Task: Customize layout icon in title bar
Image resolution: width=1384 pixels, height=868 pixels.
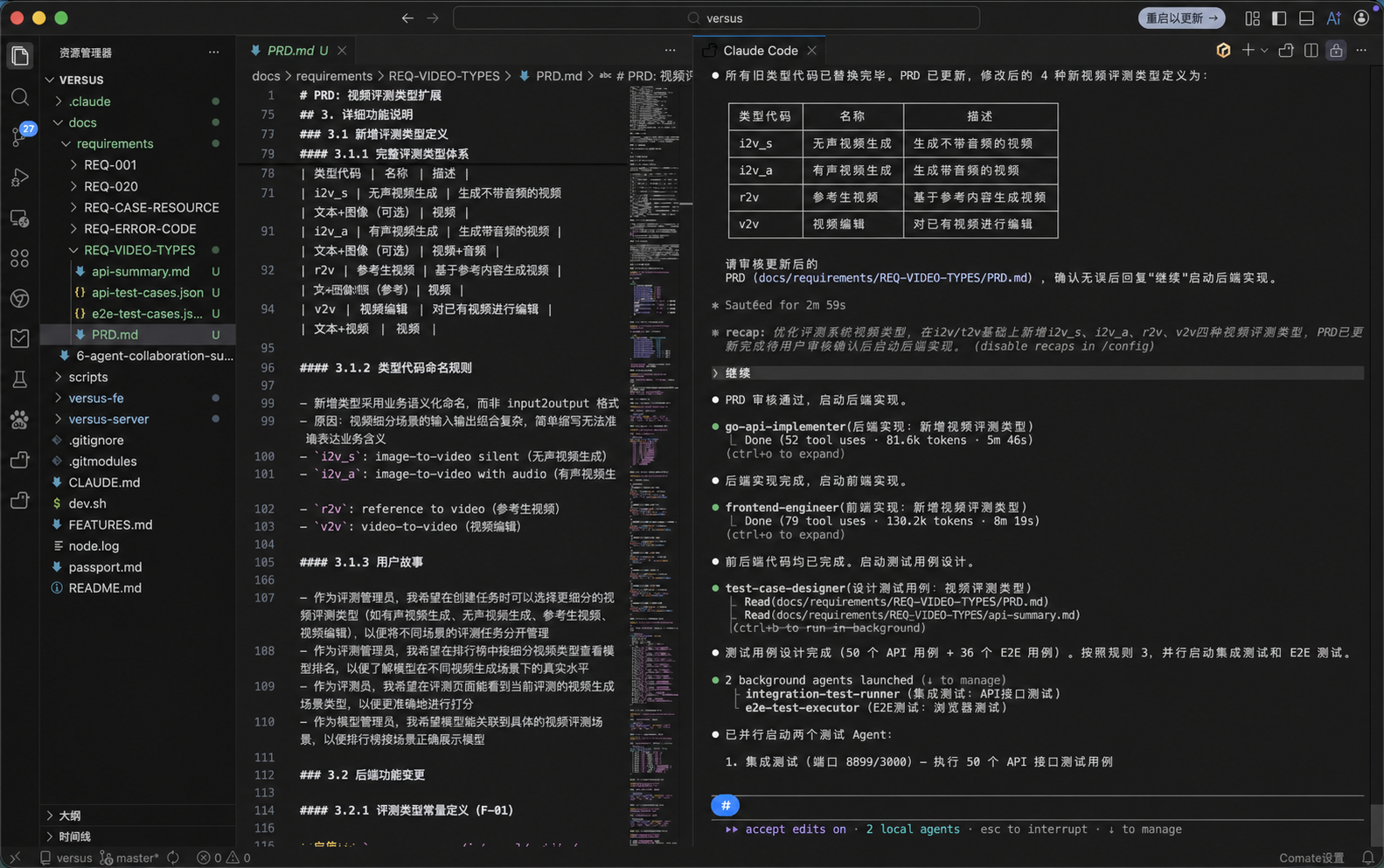Action: click(x=1252, y=18)
